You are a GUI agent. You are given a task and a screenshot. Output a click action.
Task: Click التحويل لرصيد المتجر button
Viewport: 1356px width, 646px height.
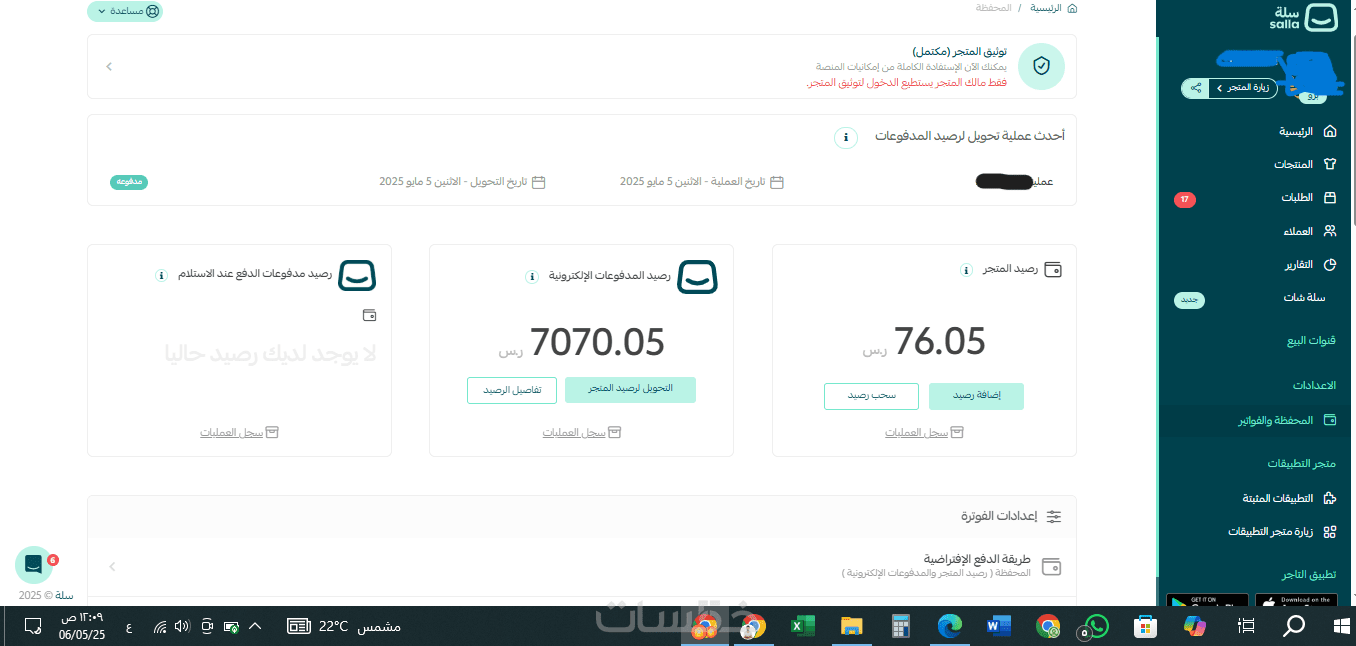coord(630,390)
